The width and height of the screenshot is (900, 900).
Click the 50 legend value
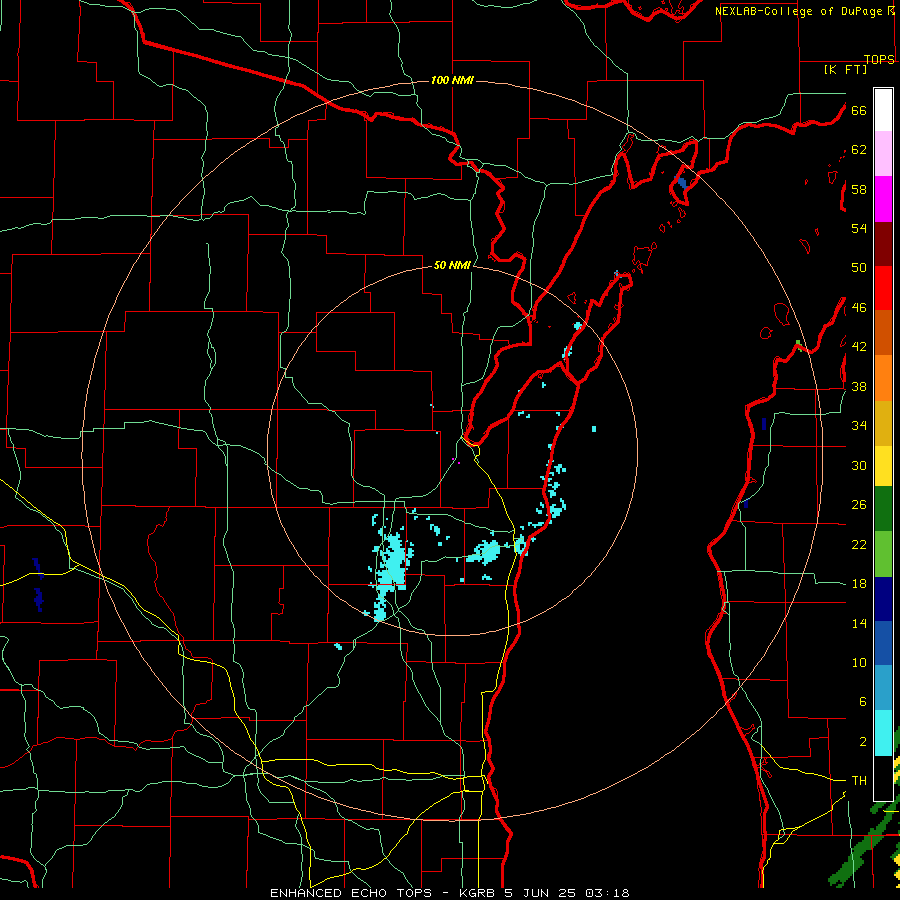(859, 268)
